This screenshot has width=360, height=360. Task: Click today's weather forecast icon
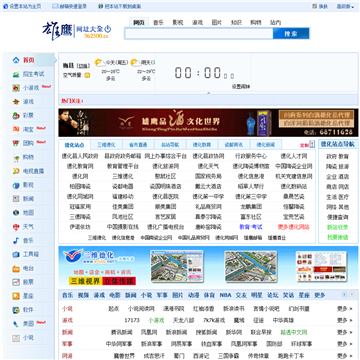coord(99,63)
